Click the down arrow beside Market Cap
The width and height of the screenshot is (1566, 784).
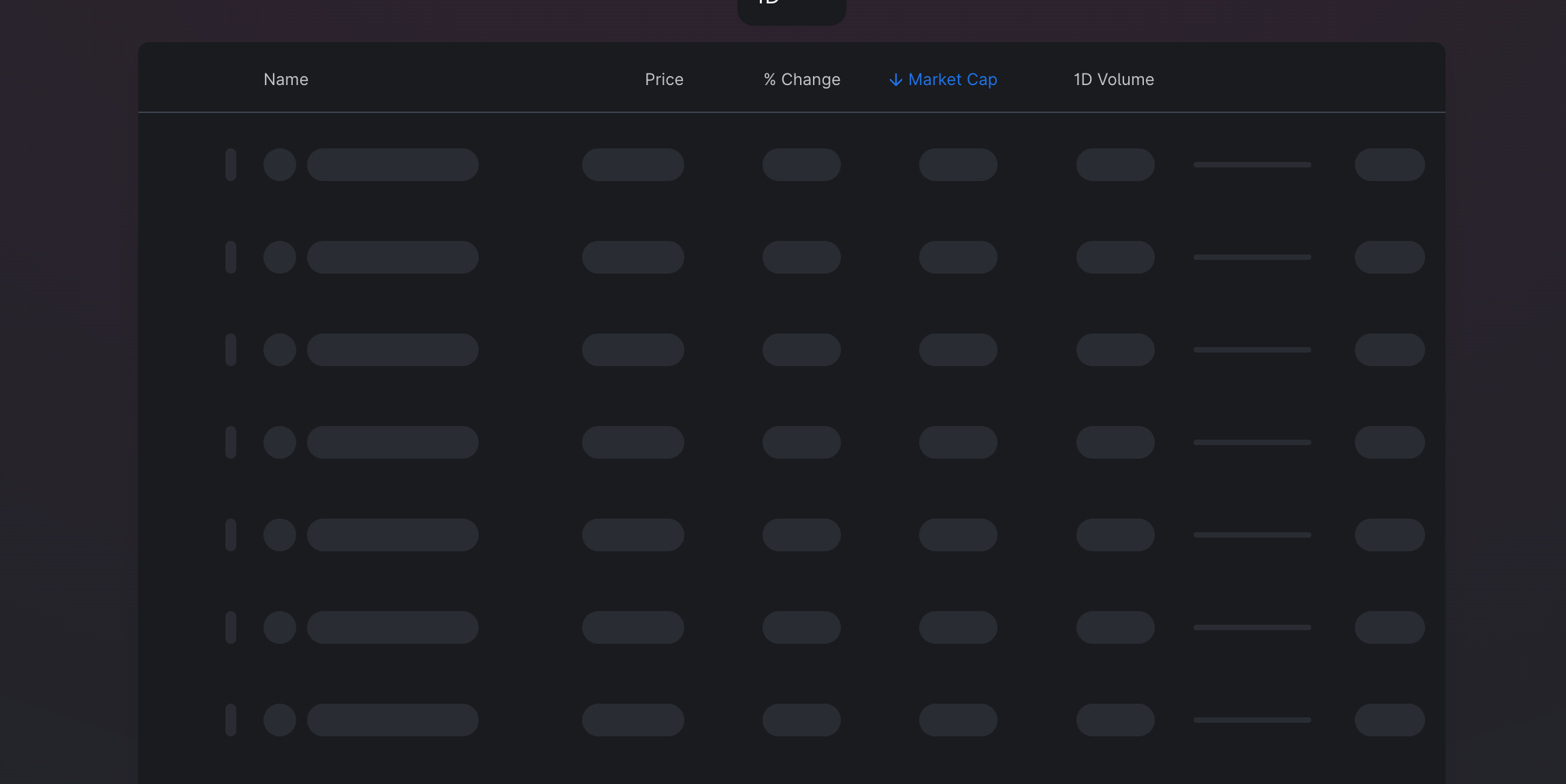[894, 80]
